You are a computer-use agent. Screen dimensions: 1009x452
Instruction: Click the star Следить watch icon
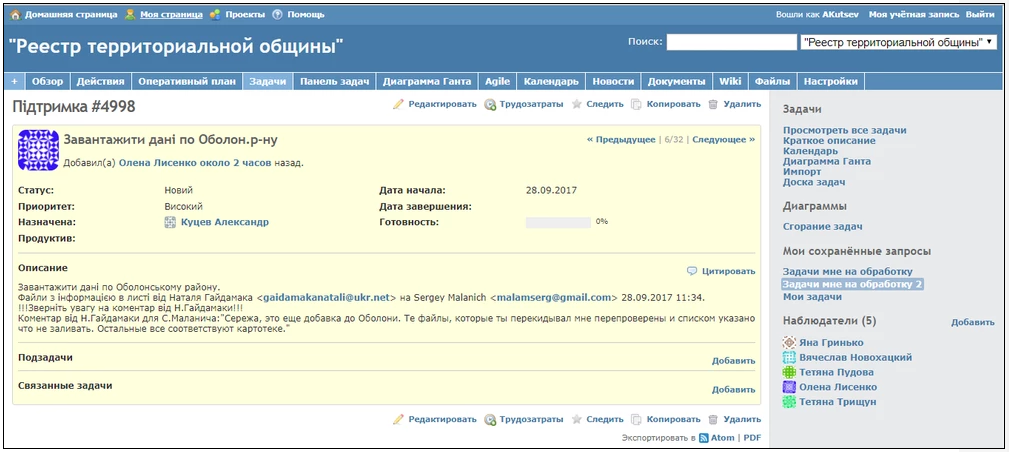[x=577, y=104]
